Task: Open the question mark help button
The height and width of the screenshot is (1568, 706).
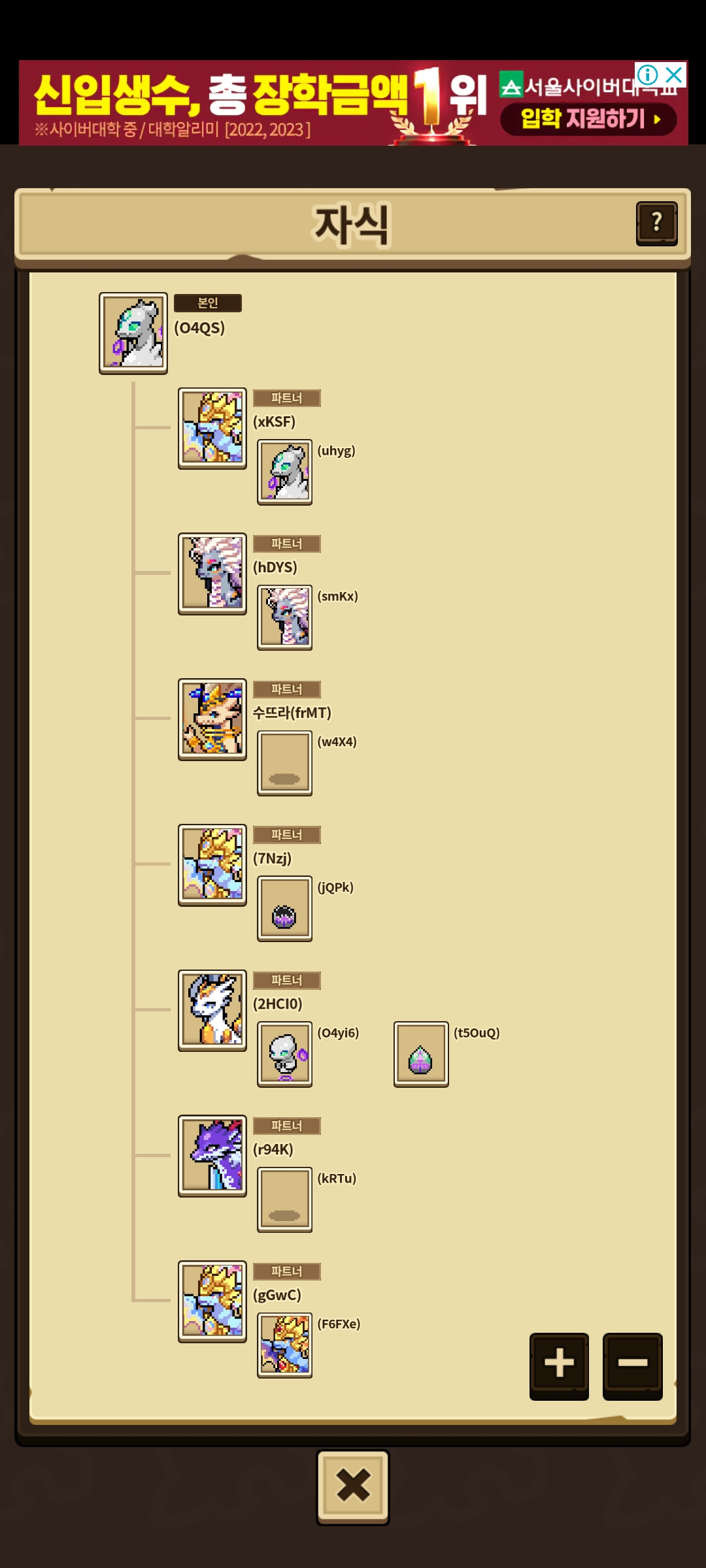Action: click(656, 223)
